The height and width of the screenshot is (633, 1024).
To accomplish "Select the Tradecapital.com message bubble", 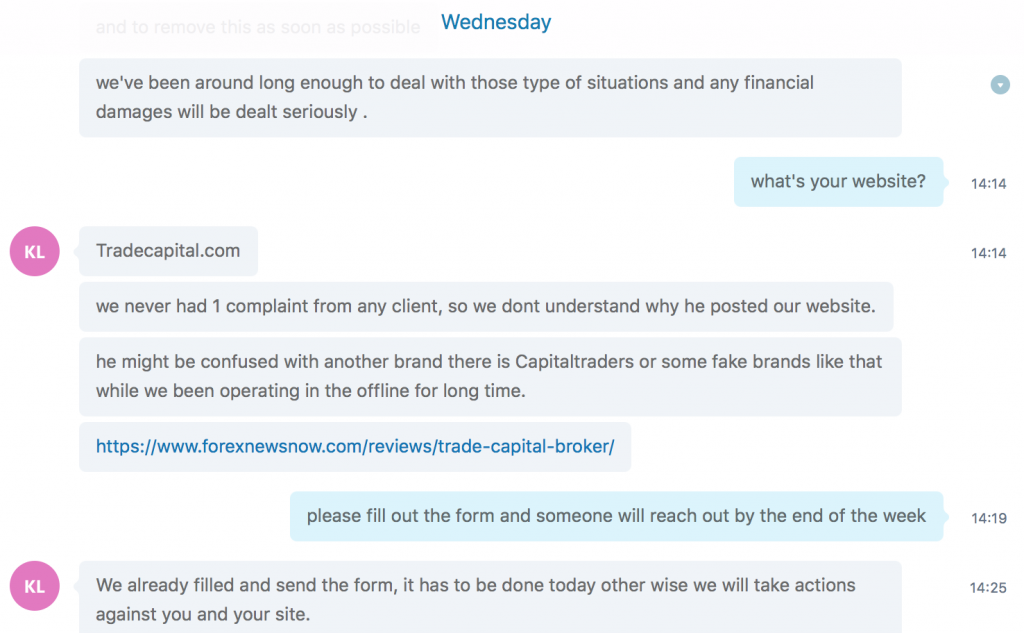I will tap(168, 251).
